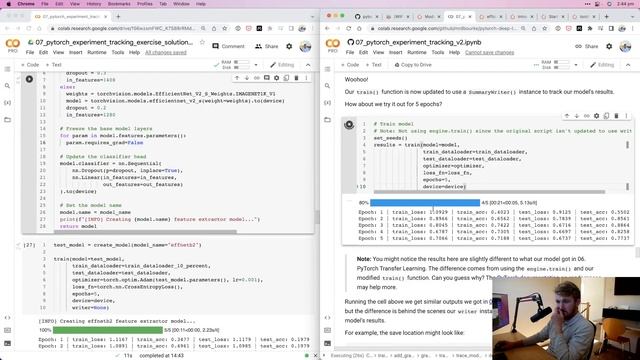Open tab list dropdown in left Chrome window
Image resolution: width=640 pixels, height=360 pixels.
(x=312, y=16)
